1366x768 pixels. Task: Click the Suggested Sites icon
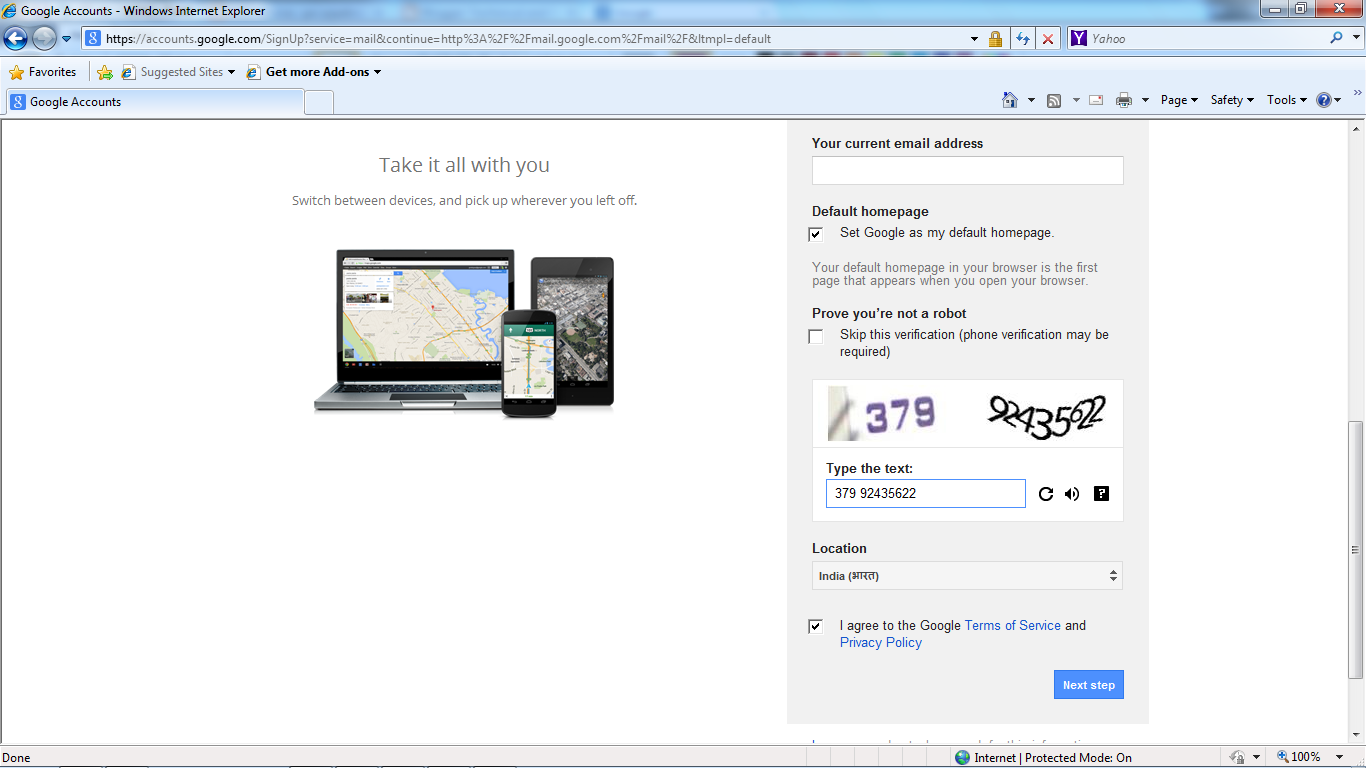coord(128,72)
